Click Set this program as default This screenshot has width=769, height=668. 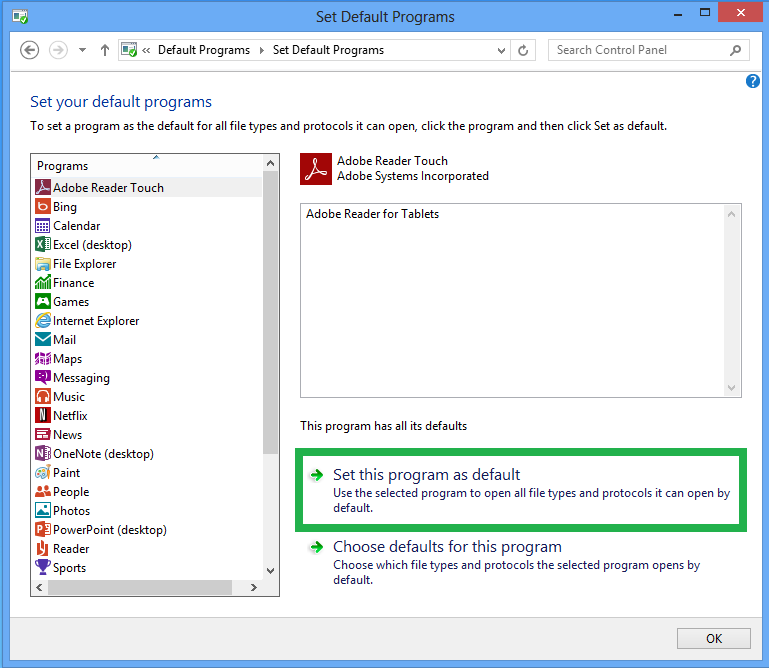[521, 490]
